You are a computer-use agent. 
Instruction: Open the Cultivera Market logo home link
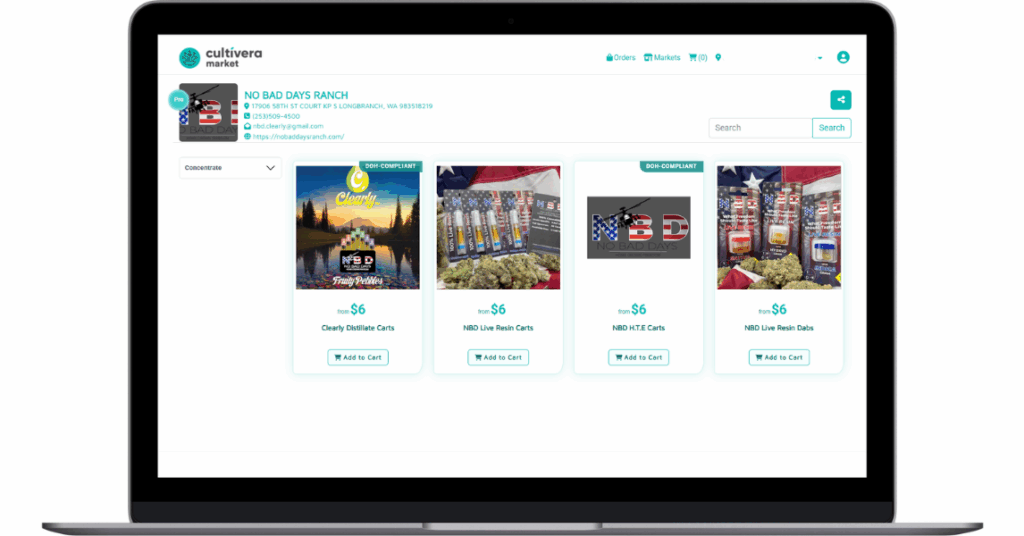coord(221,57)
